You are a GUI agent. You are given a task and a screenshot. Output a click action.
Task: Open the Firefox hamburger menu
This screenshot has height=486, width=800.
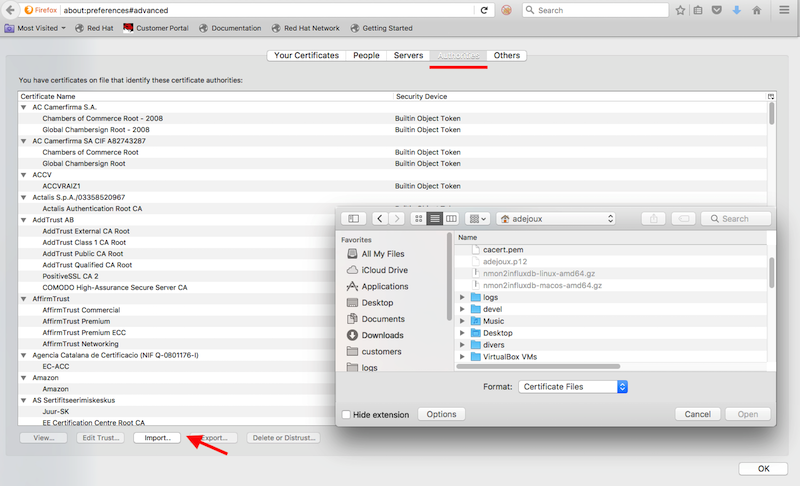pyautogui.click(x=783, y=10)
